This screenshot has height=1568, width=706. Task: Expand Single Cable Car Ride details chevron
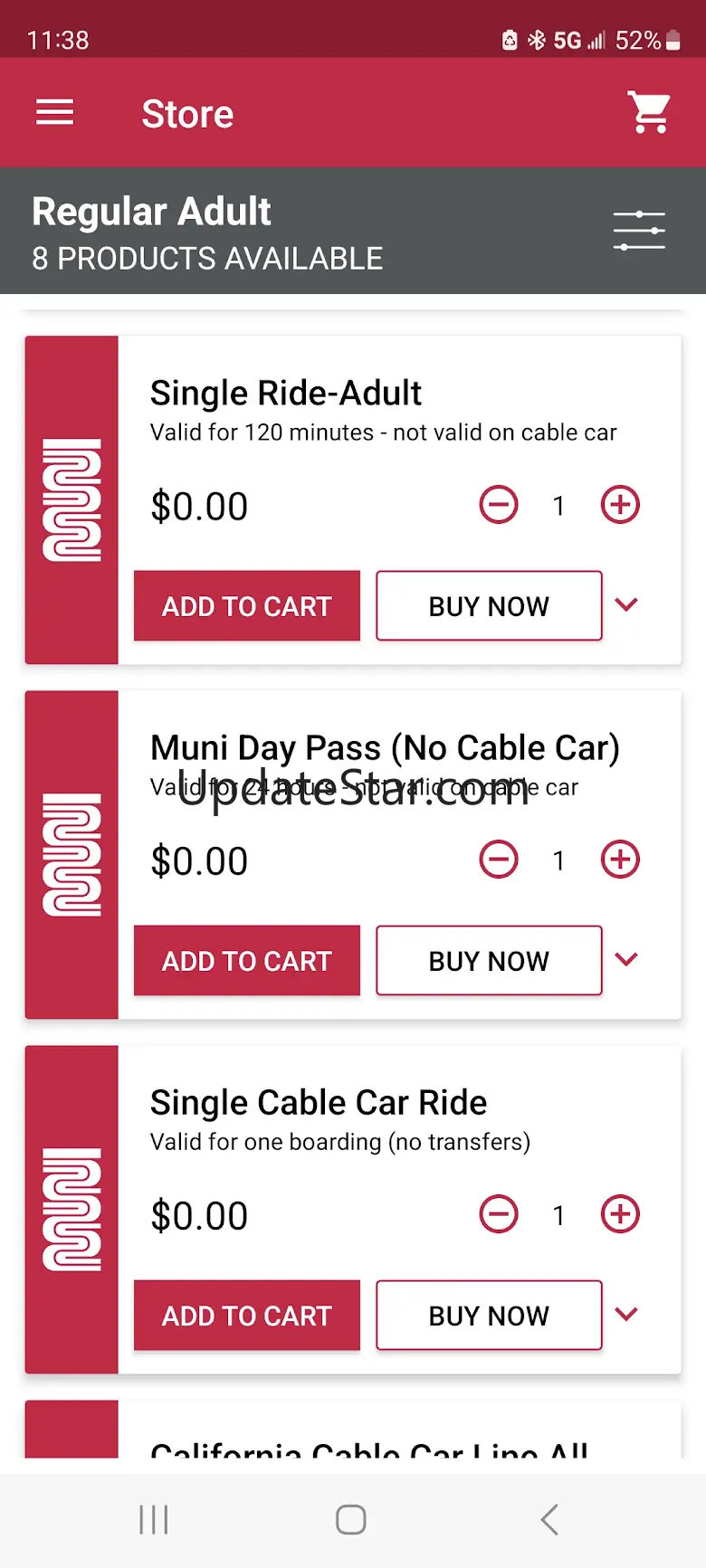coord(626,1314)
